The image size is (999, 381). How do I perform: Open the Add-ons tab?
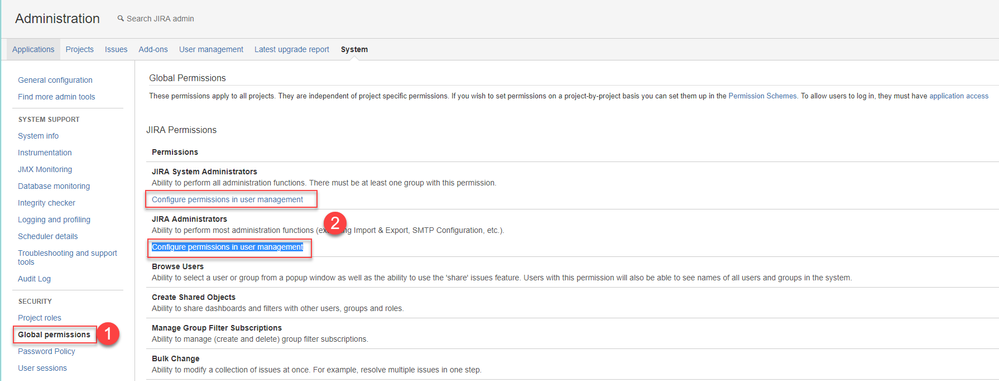154,49
